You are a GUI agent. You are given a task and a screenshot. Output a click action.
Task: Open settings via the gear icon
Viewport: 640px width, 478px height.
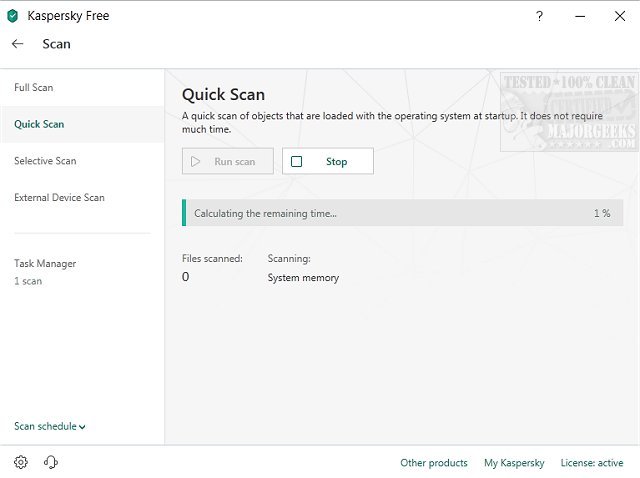click(21, 462)
